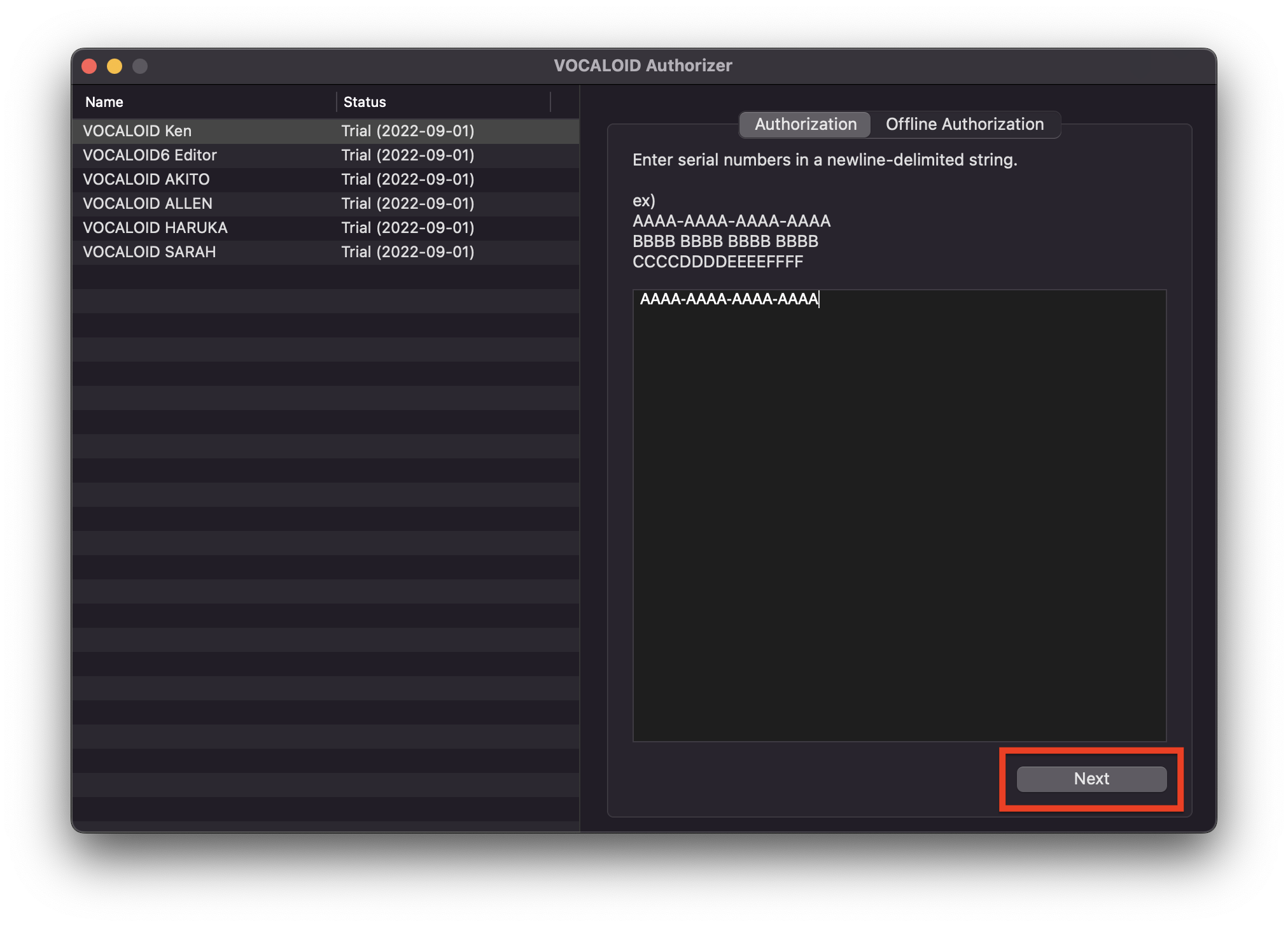
Task: Click the Trial status beside VOCALOID Ken
Action: pos(407,131)
